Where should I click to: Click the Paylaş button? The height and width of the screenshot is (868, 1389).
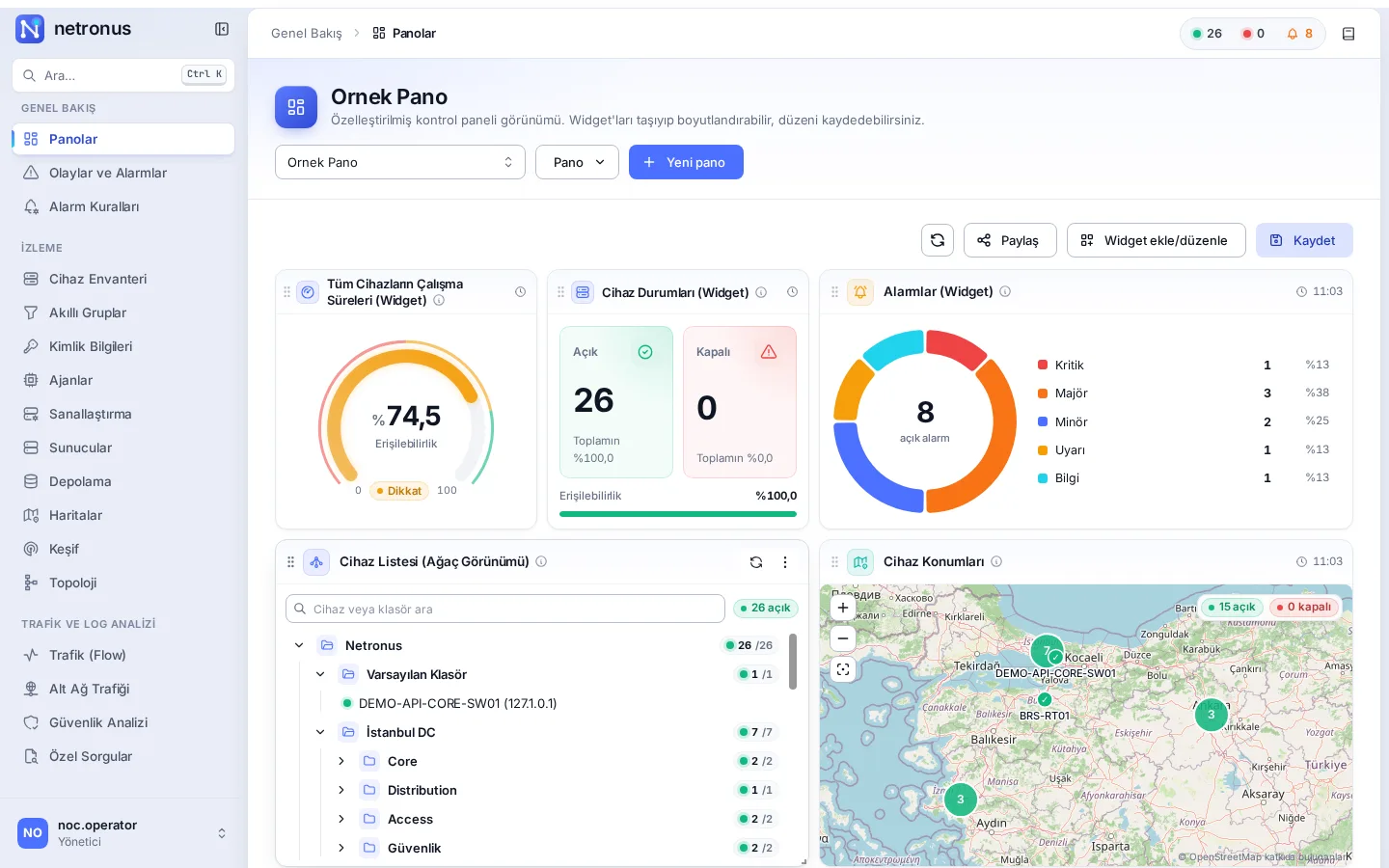(x=1010, y=240)
